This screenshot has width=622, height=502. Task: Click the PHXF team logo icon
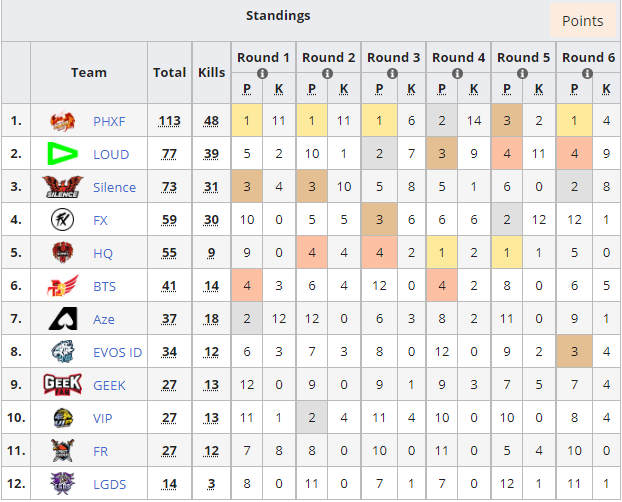click(62, 121)
